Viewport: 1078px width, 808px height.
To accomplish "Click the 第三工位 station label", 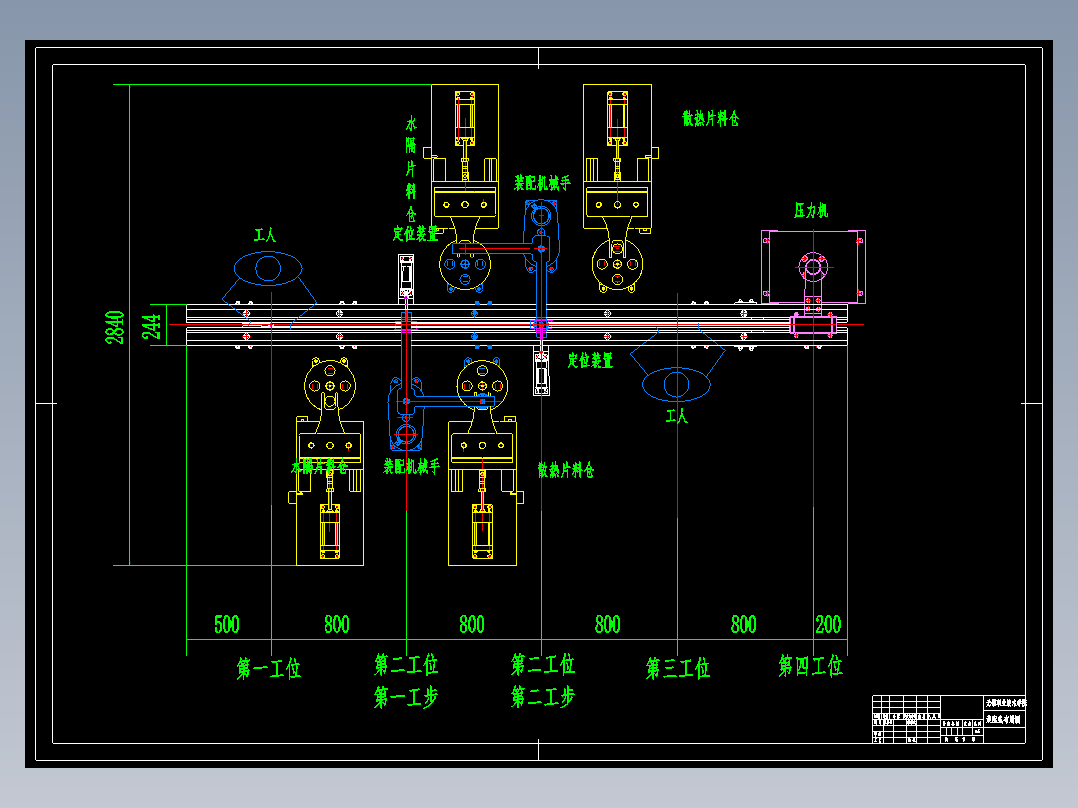I will coord(678,668).
